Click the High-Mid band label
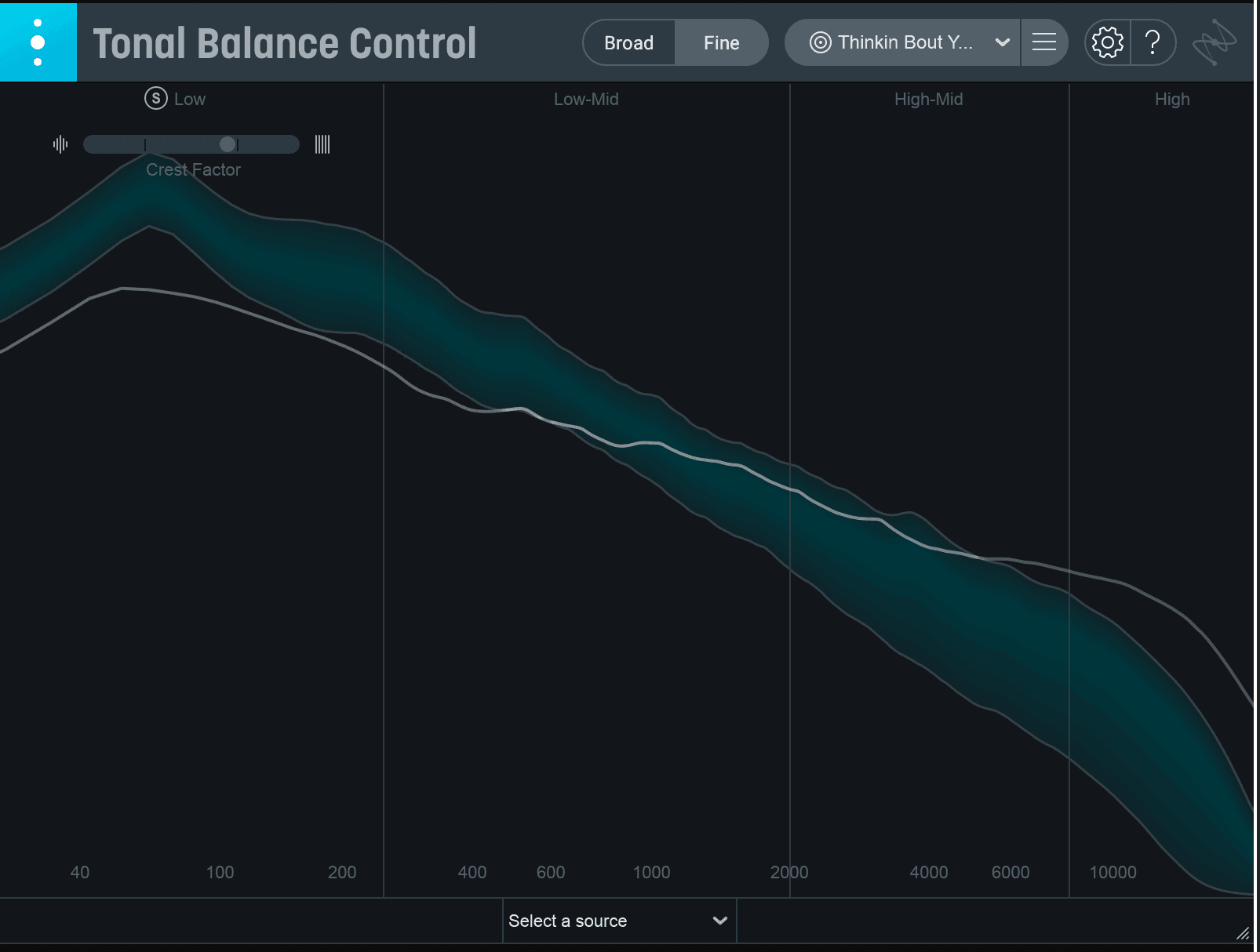 coord(928,100)
